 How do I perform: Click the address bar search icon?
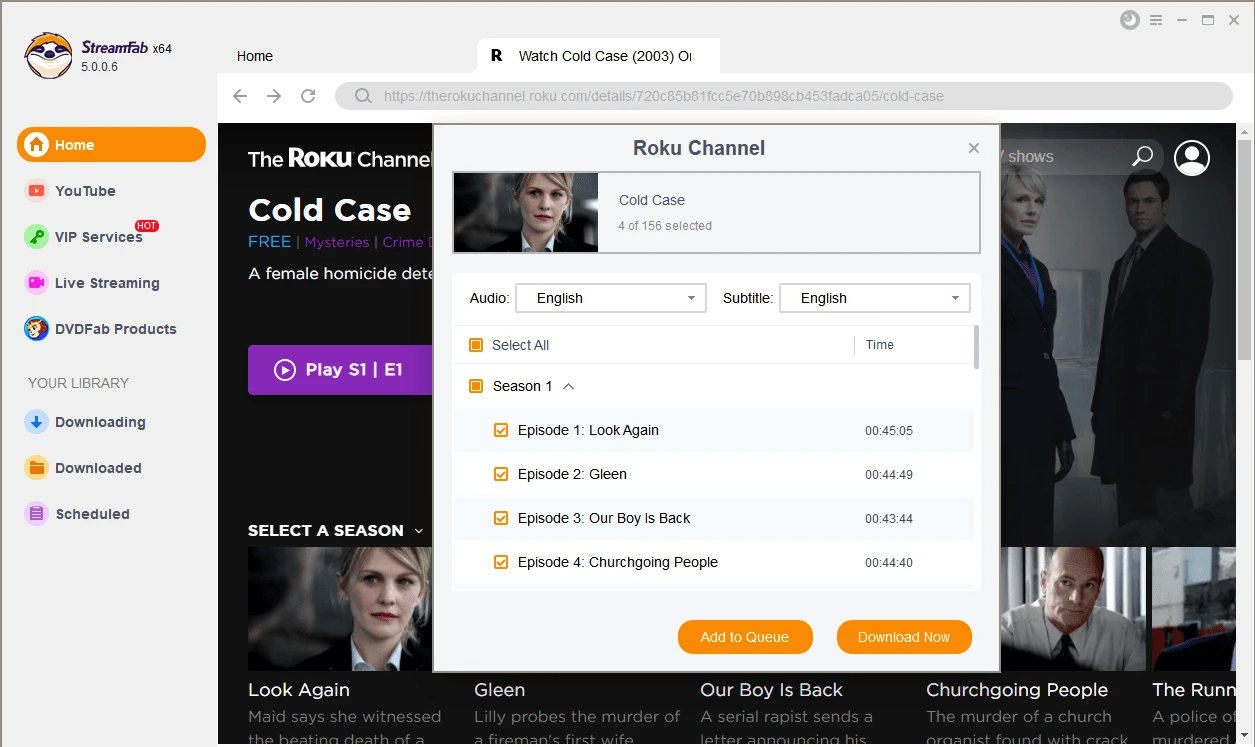362,96
